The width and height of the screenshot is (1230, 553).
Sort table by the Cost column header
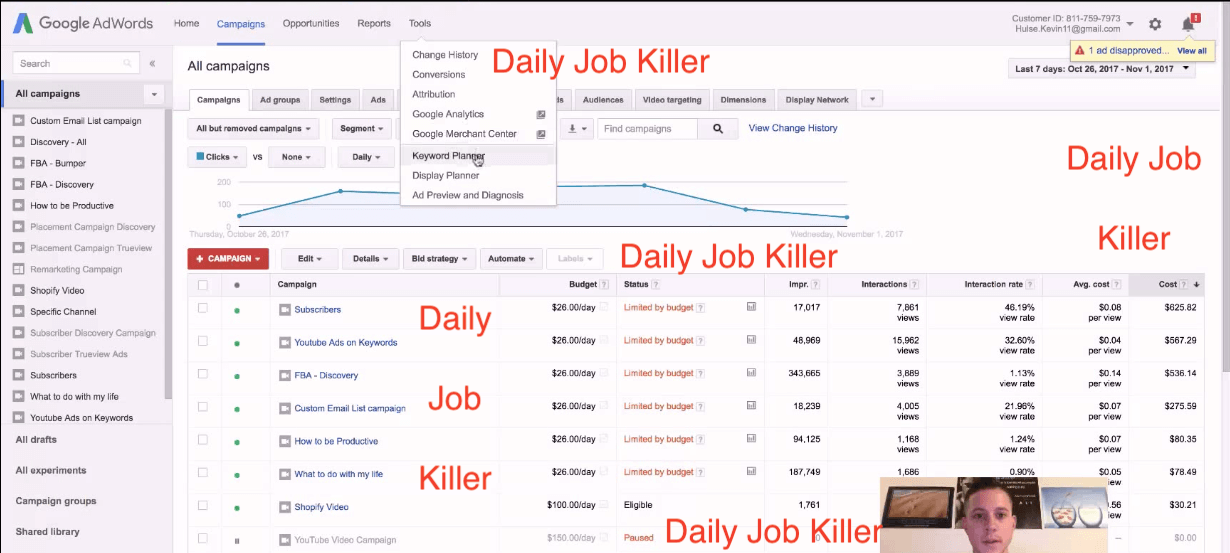click(x=1168, y=284)
